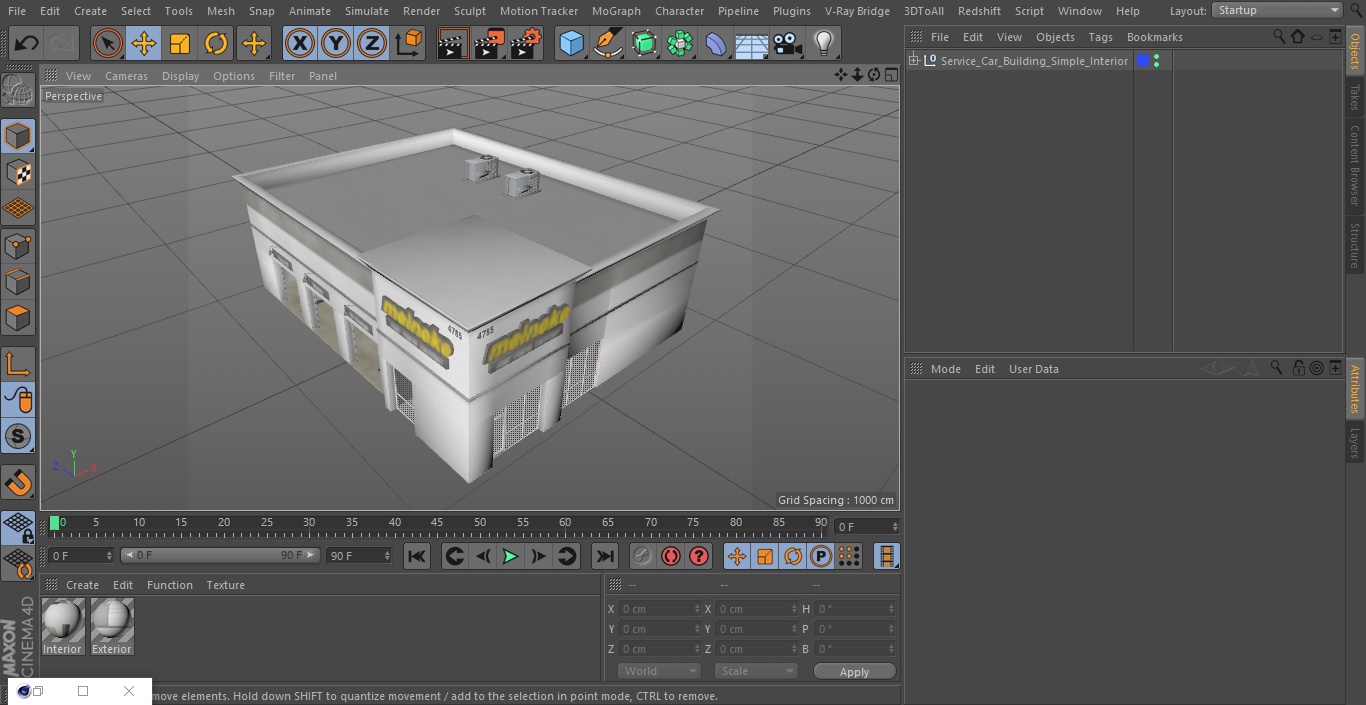Expand Service_Car_Building_Simple_Interior object tree

coord(913,61)
